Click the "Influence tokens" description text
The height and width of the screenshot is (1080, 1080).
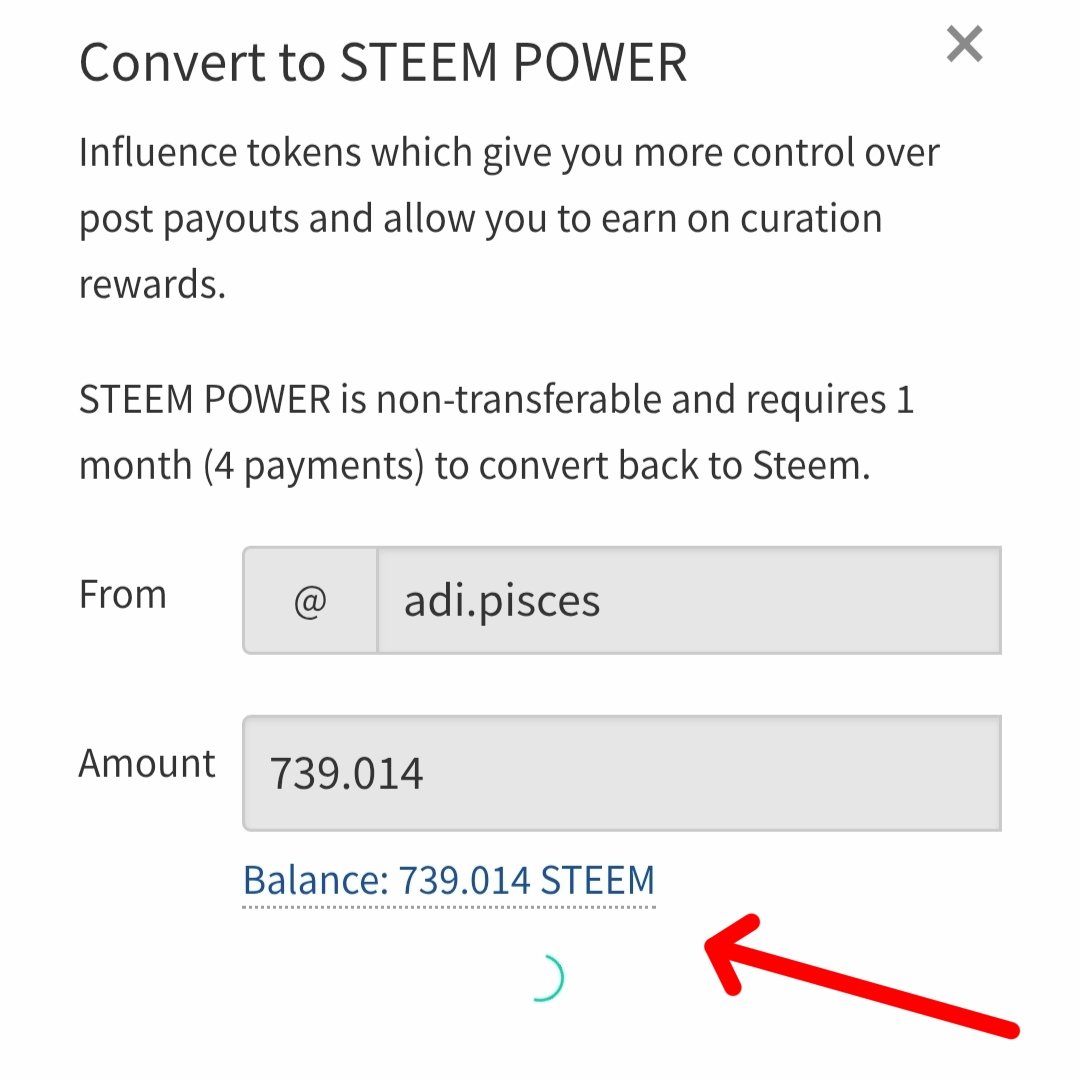coord(508,153)
